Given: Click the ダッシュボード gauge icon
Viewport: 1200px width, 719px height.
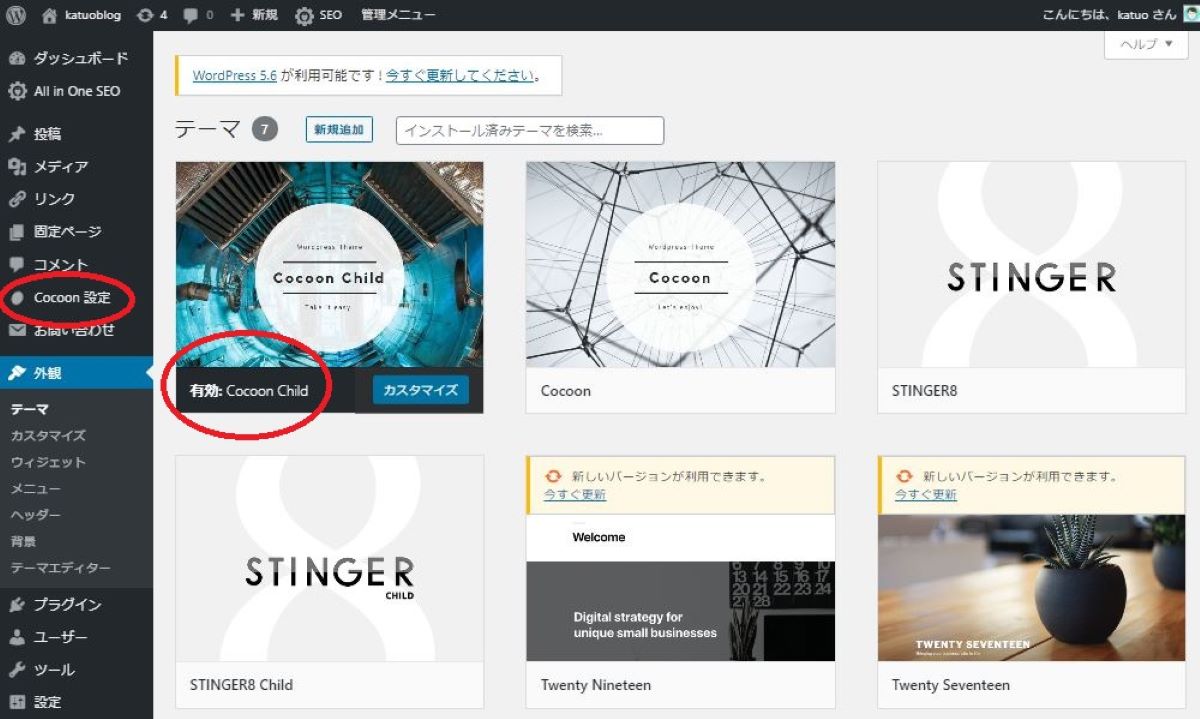Looking at the screenshot, I should [17, 58].
